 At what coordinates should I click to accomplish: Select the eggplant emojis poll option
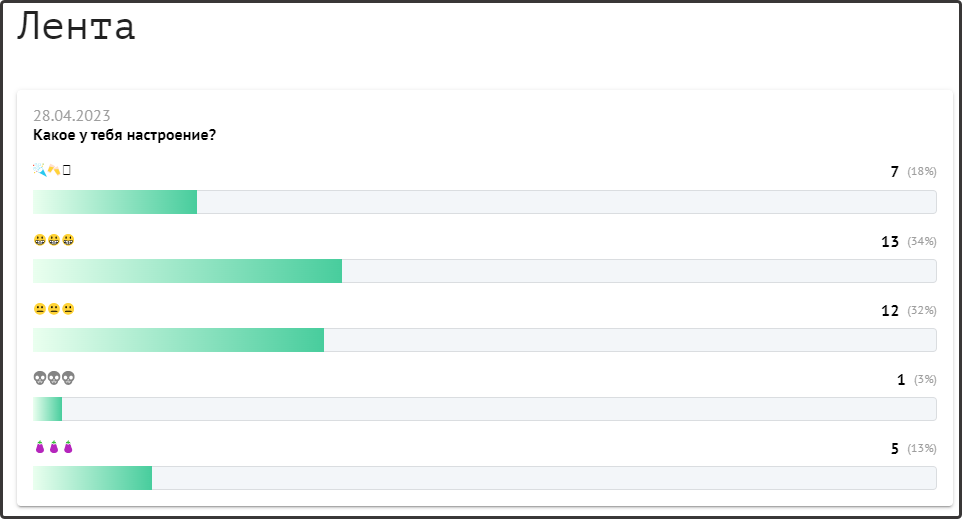(x=54, y=447)
